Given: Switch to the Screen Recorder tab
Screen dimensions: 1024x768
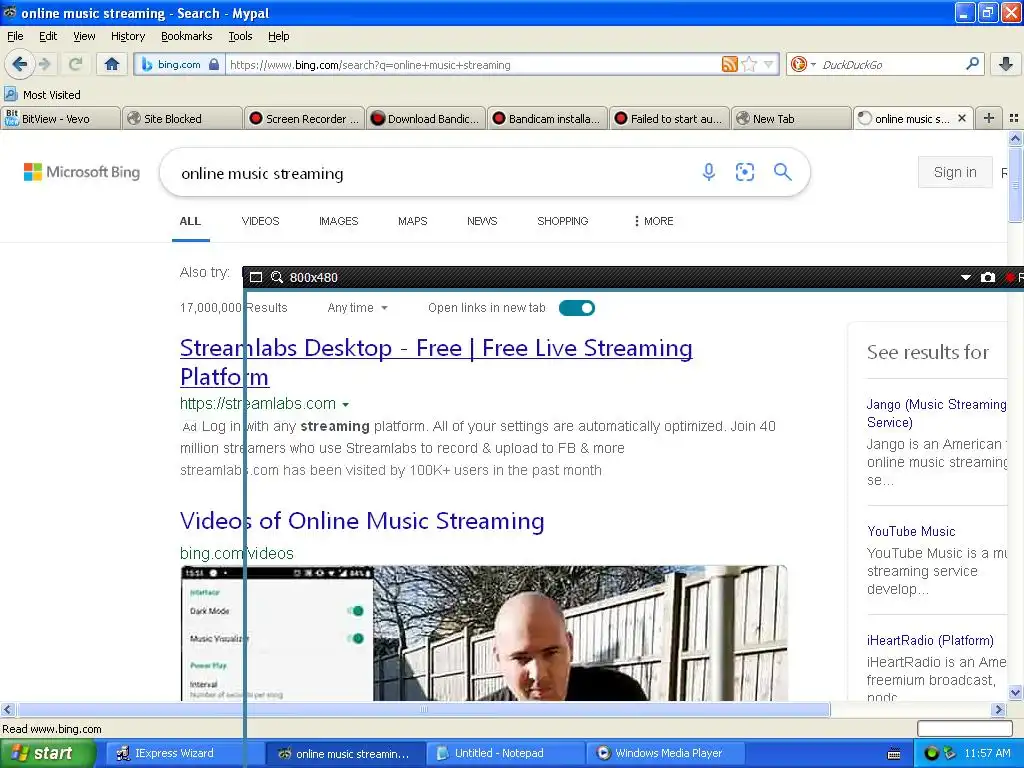Looking at the screenshot, I should [304, 118].
